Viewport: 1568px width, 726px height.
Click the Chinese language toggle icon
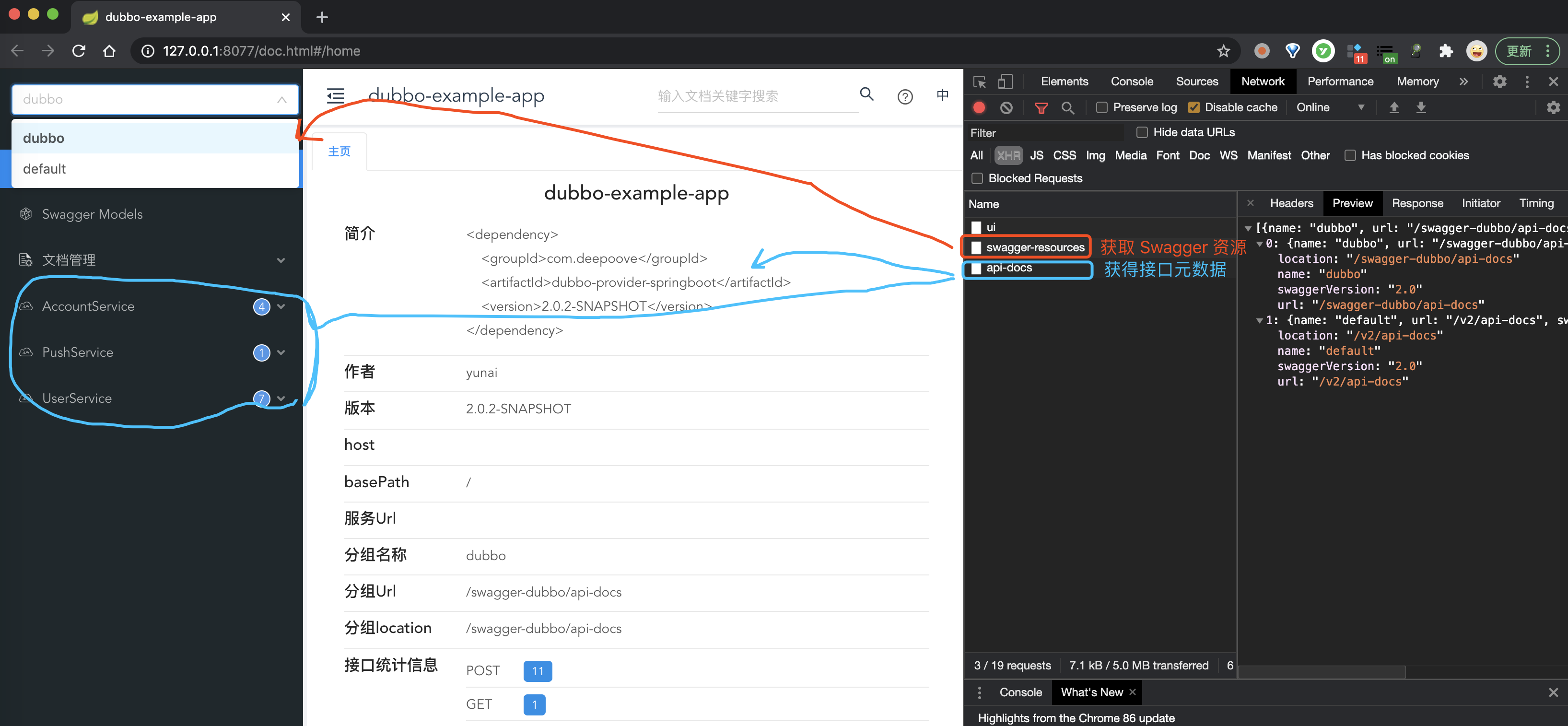[942, 95]
